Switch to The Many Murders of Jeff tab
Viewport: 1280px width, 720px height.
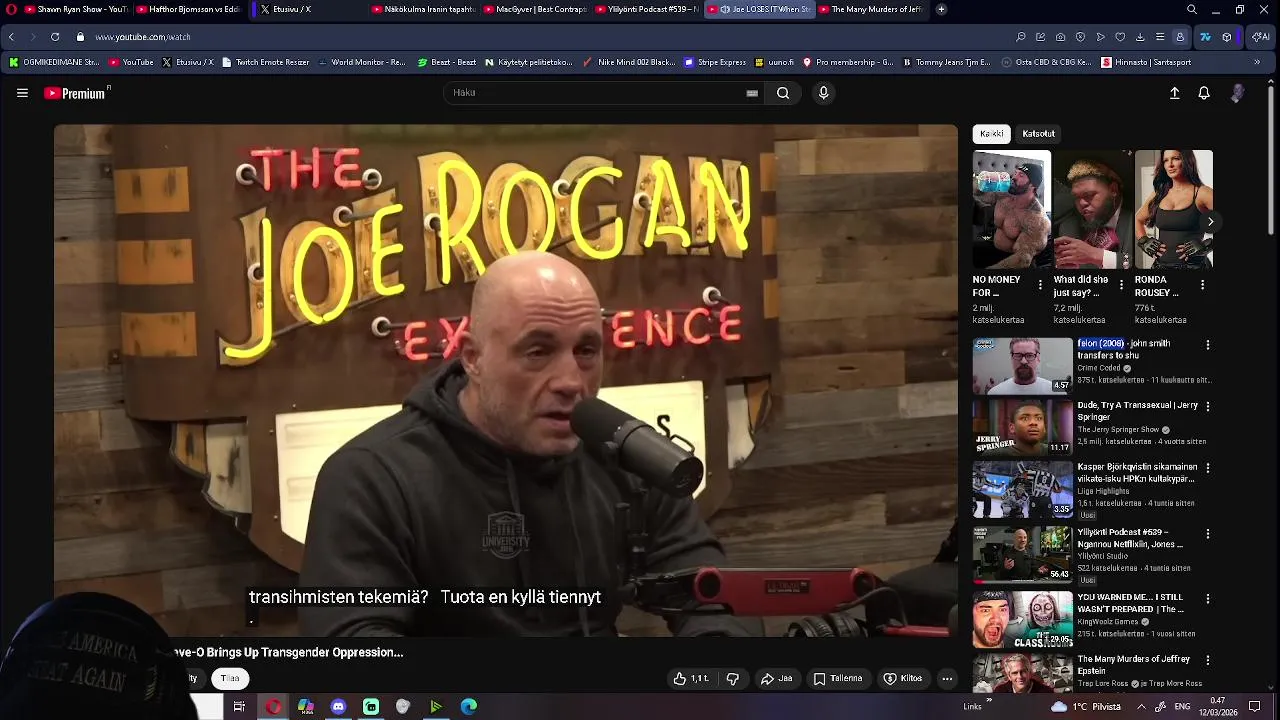click(870, 9)
